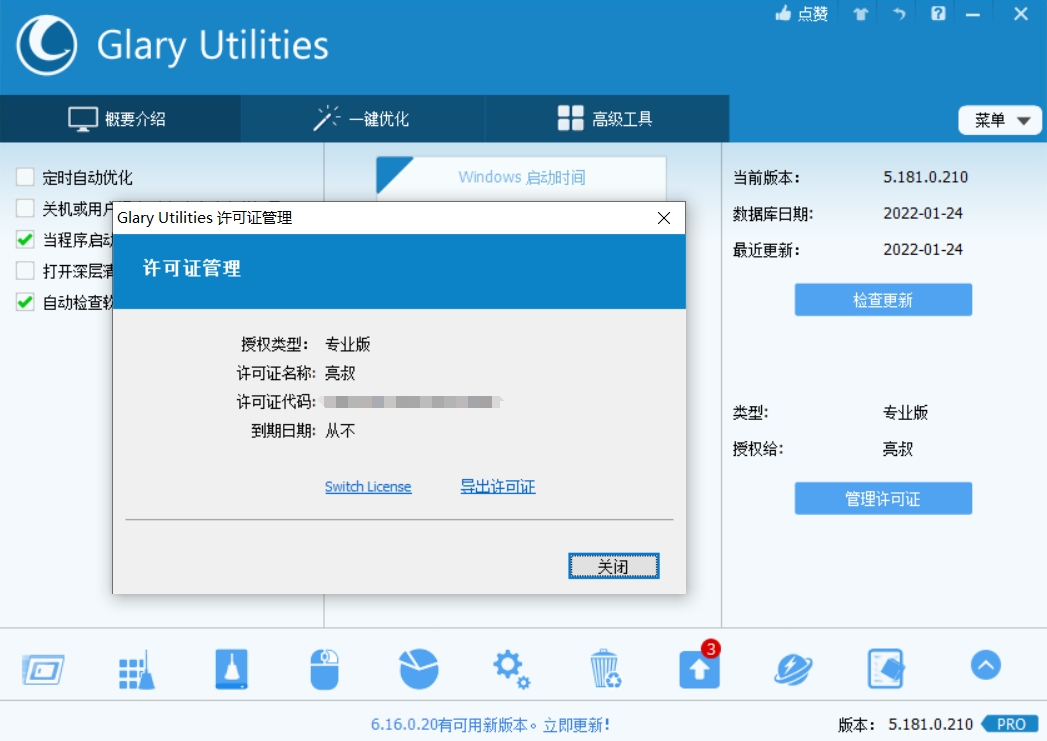1047x741 pixels.
Task: Open the disk space pie chart tool
Action: (x=419, y=669)
